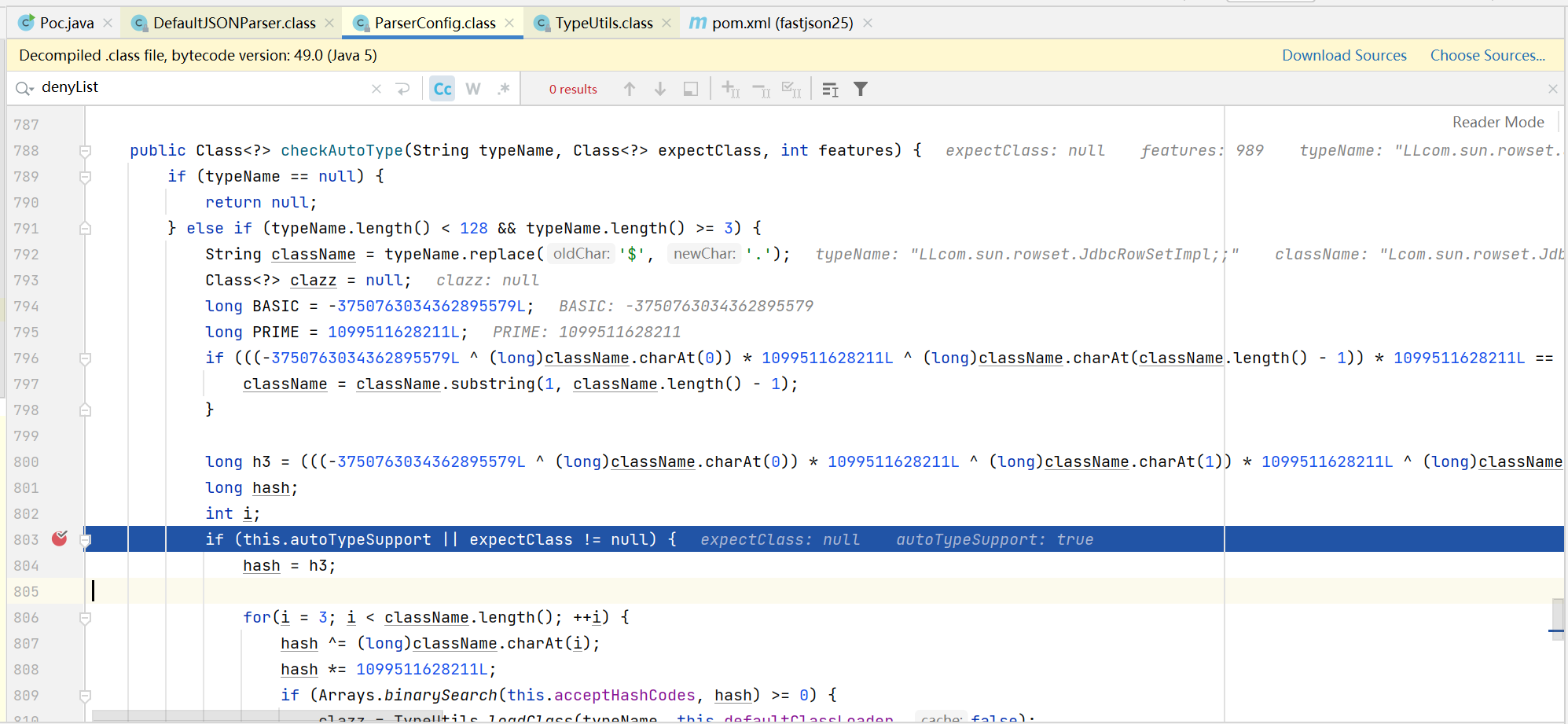Enable Reader Mode
The image size is (1568, 724).
pyautogui.click(x=1498, y=122)
